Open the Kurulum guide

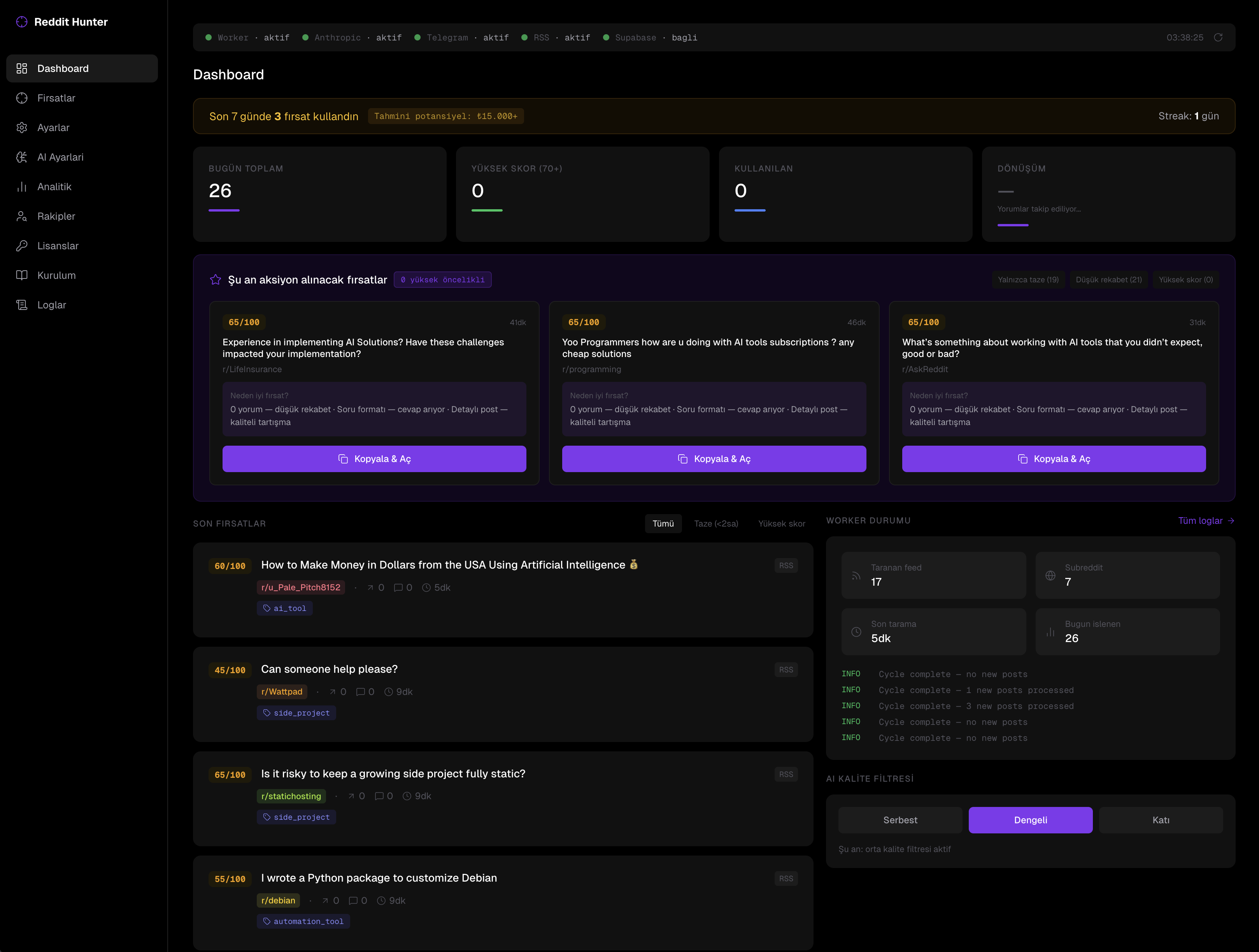(x=56, y=275)
